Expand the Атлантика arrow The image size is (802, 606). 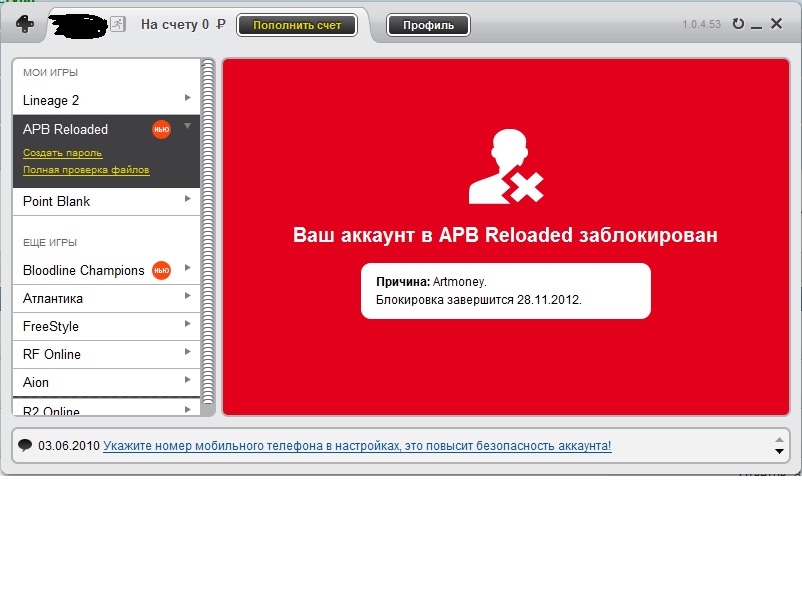188,296
